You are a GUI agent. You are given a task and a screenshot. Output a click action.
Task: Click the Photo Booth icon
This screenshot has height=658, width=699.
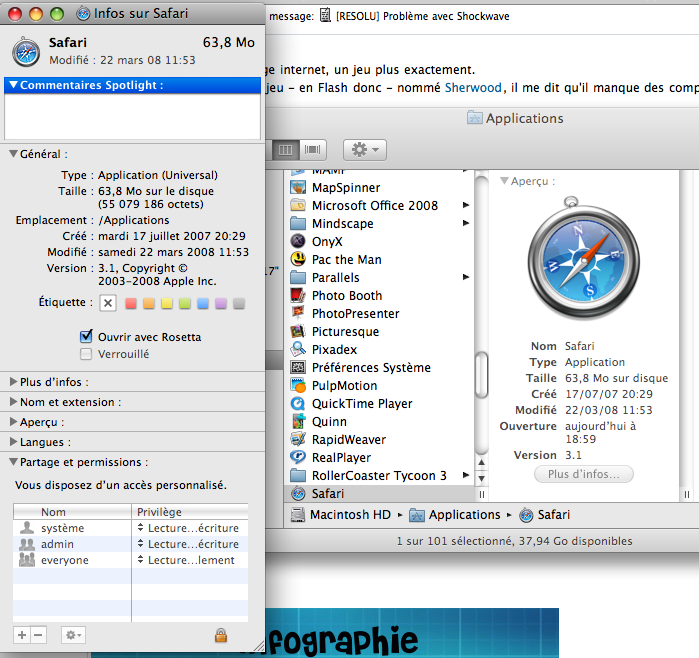(298, 295)
